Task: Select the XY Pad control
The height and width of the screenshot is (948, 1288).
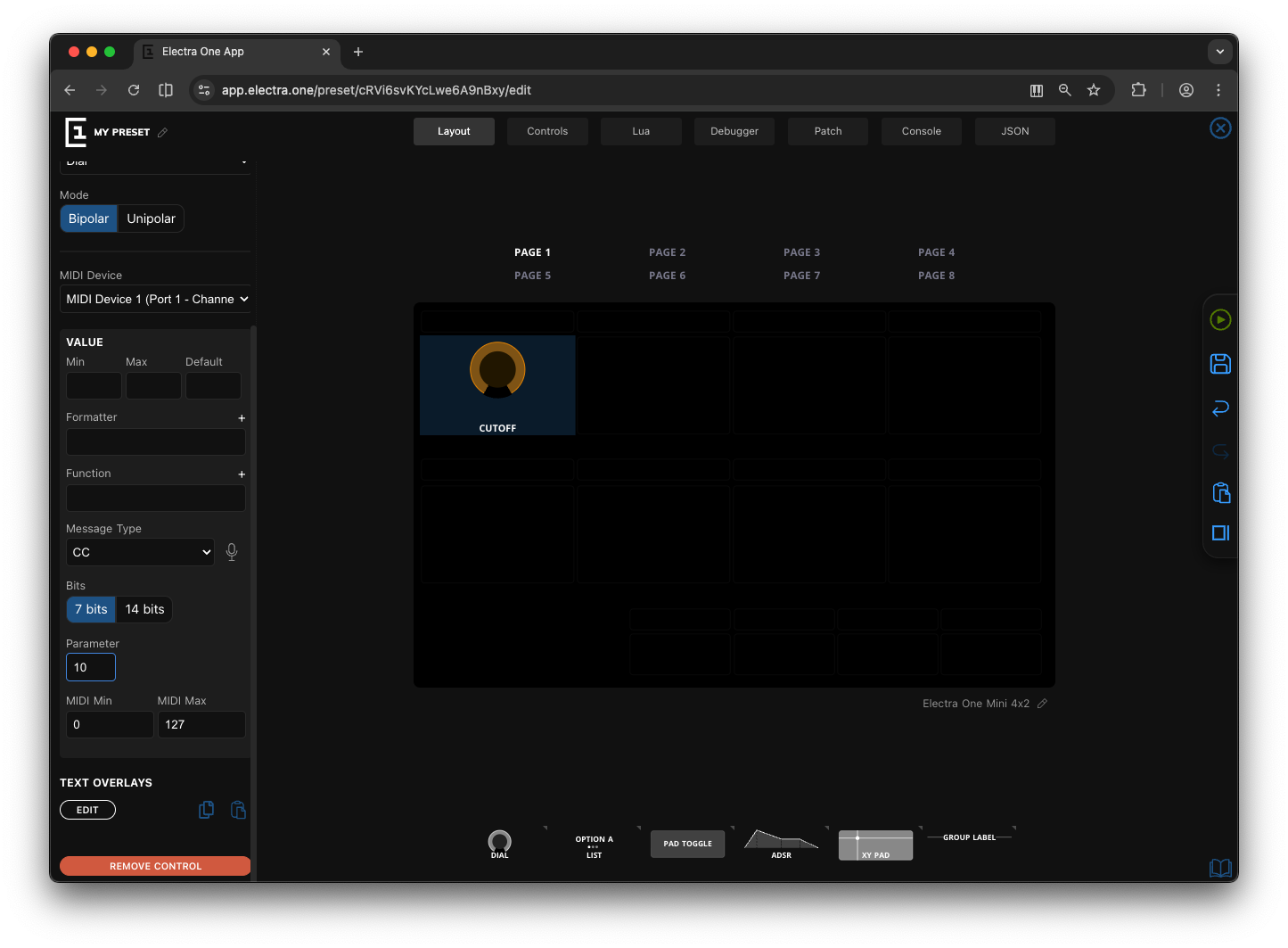Action: click(x=875, y=844)
